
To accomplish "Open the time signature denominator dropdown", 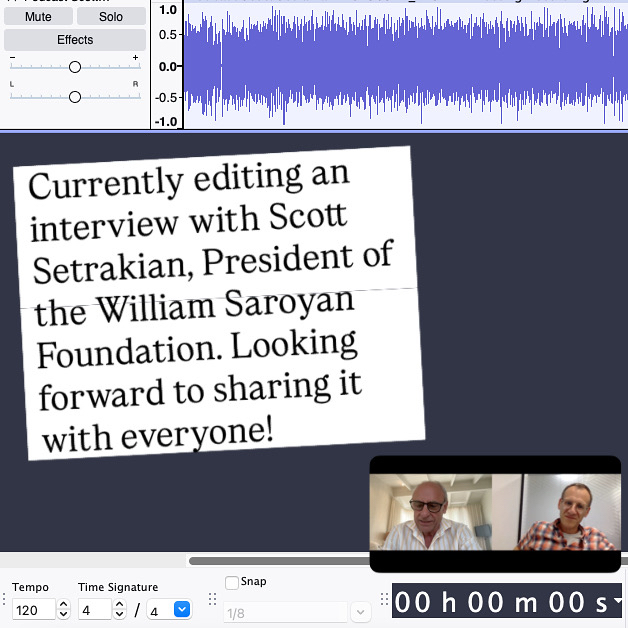I will 182,609.
